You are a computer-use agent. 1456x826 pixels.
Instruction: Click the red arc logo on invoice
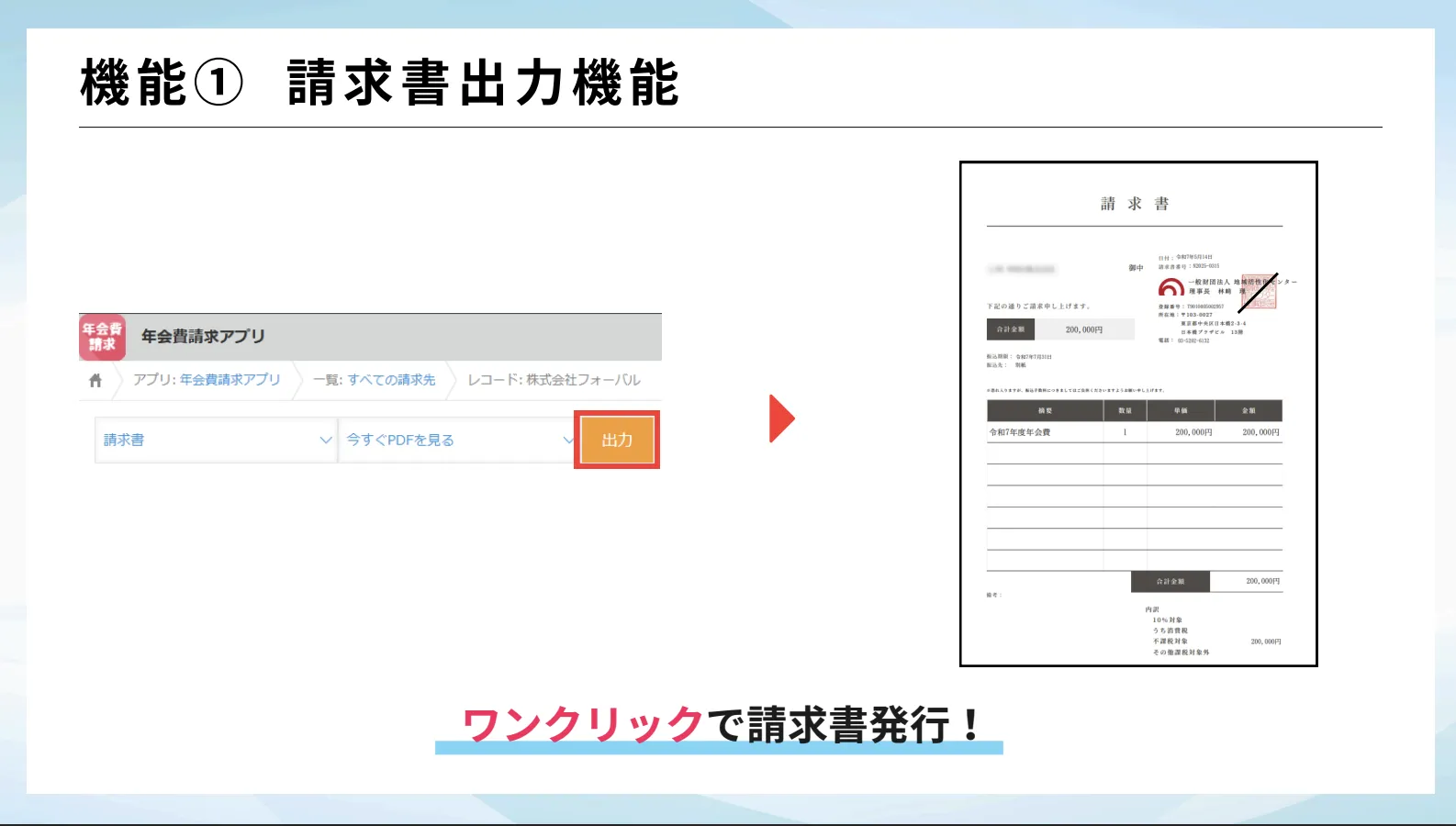(x=1170, y=287)
